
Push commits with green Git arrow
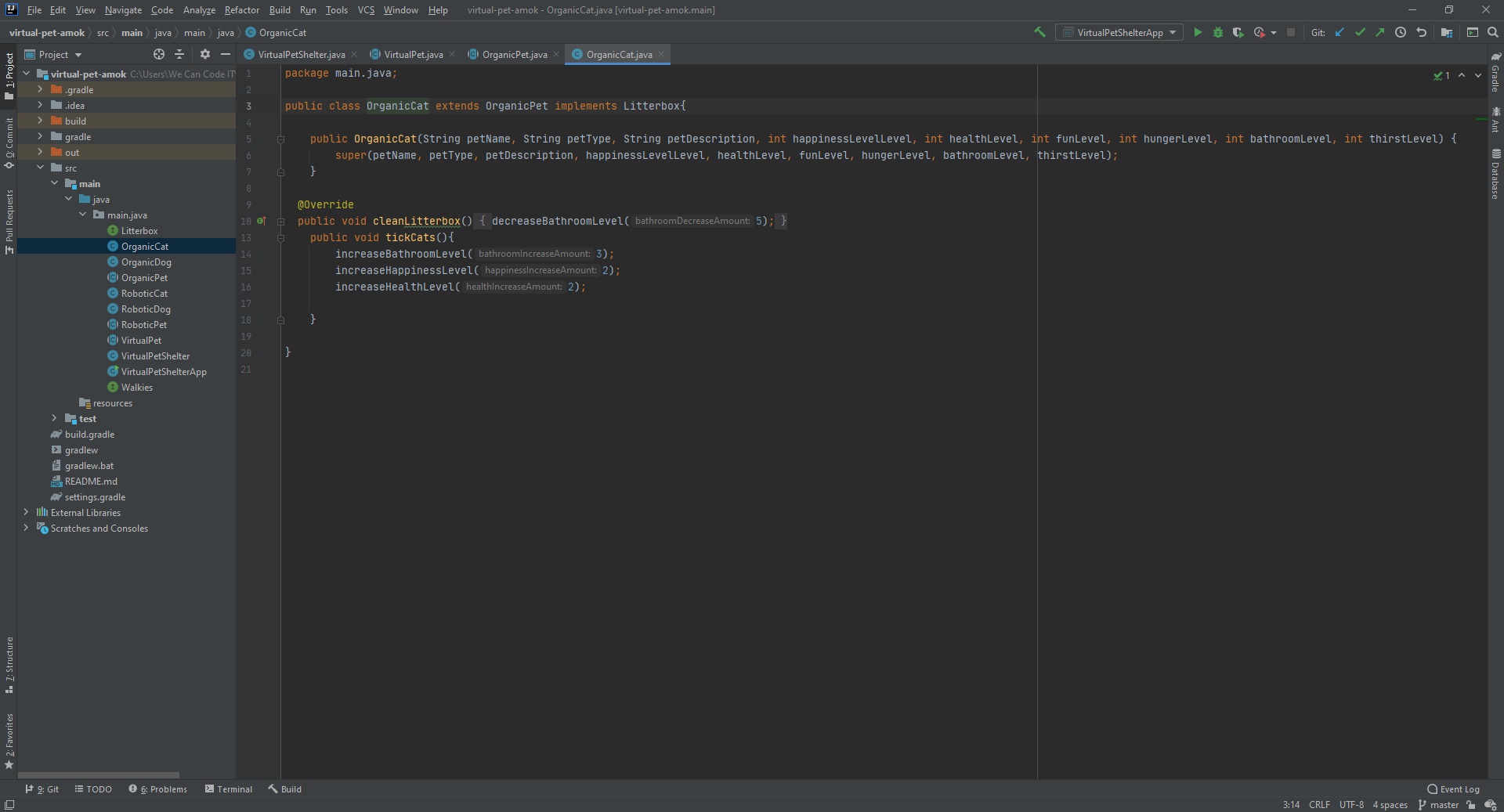point(1379,32)
